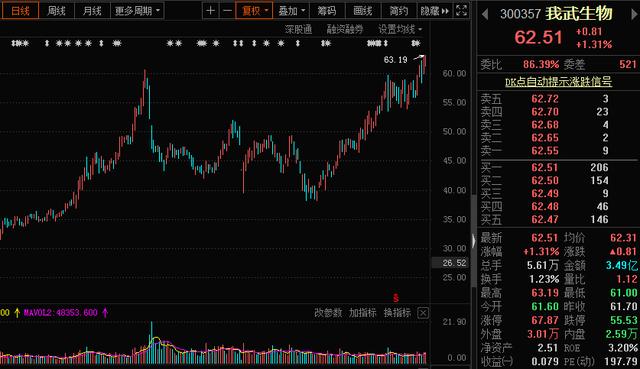Switch to the 月线 monthly chart tab
The image size is (640, 369).
[92, 11]
